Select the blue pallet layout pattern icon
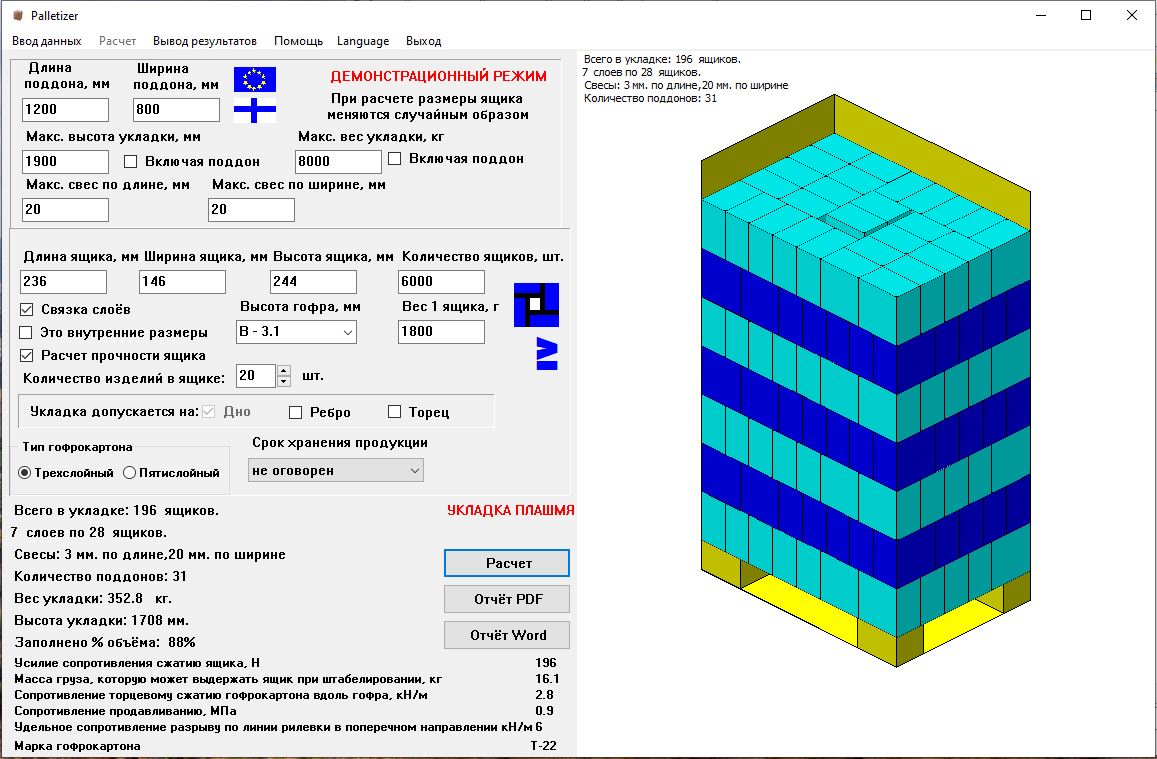1157x759 pixels. click(536, 304)
